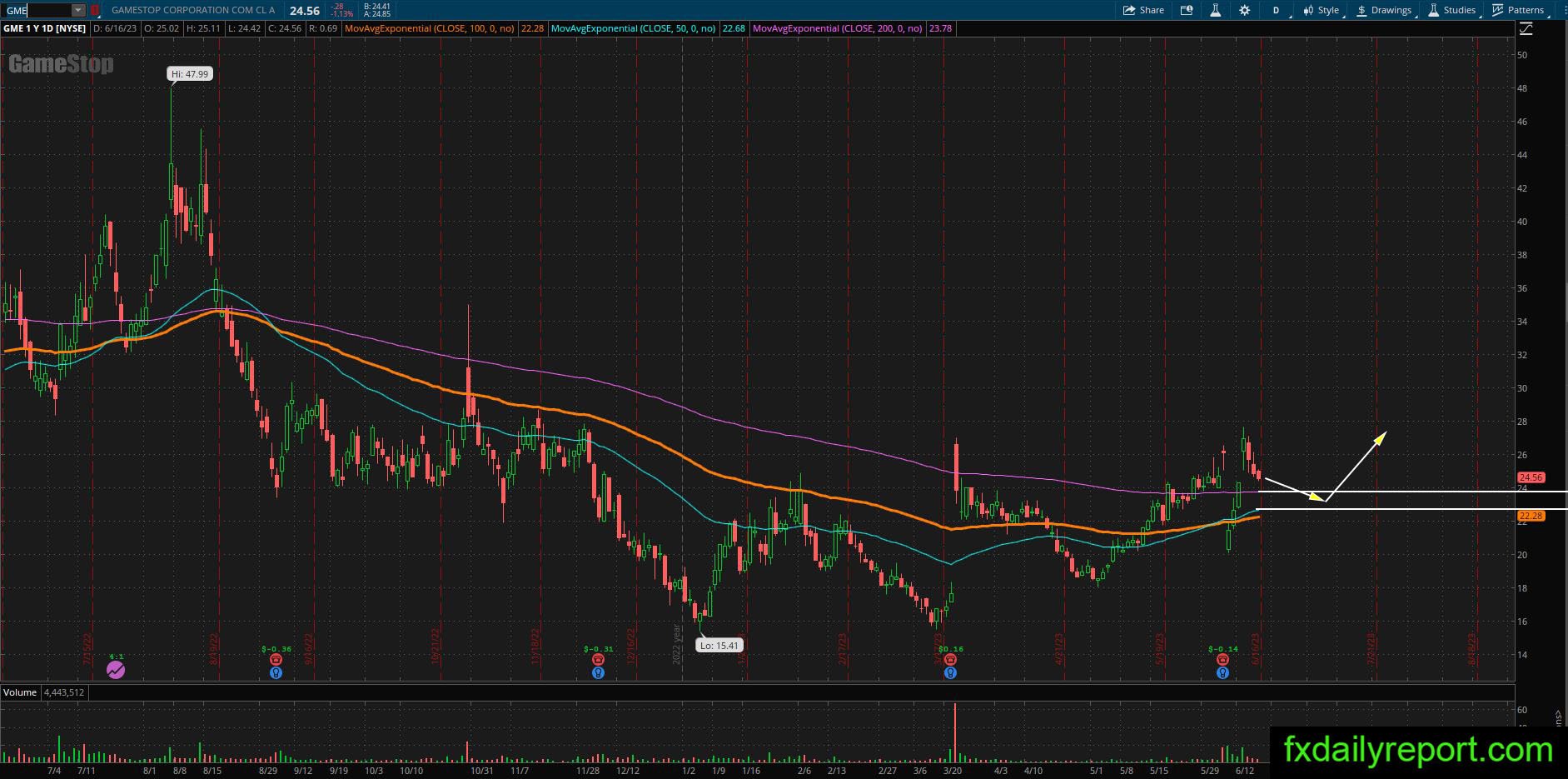This screenshot has height=779, width=1568.
Task: Click the red earnings phone icon under $-0.36
Action: [x=276, y=660]
